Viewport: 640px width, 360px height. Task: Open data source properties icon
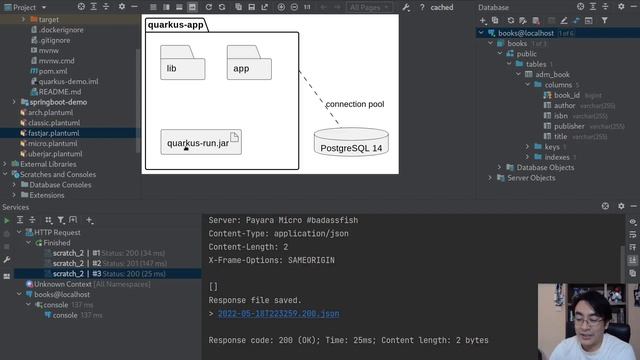523,20
